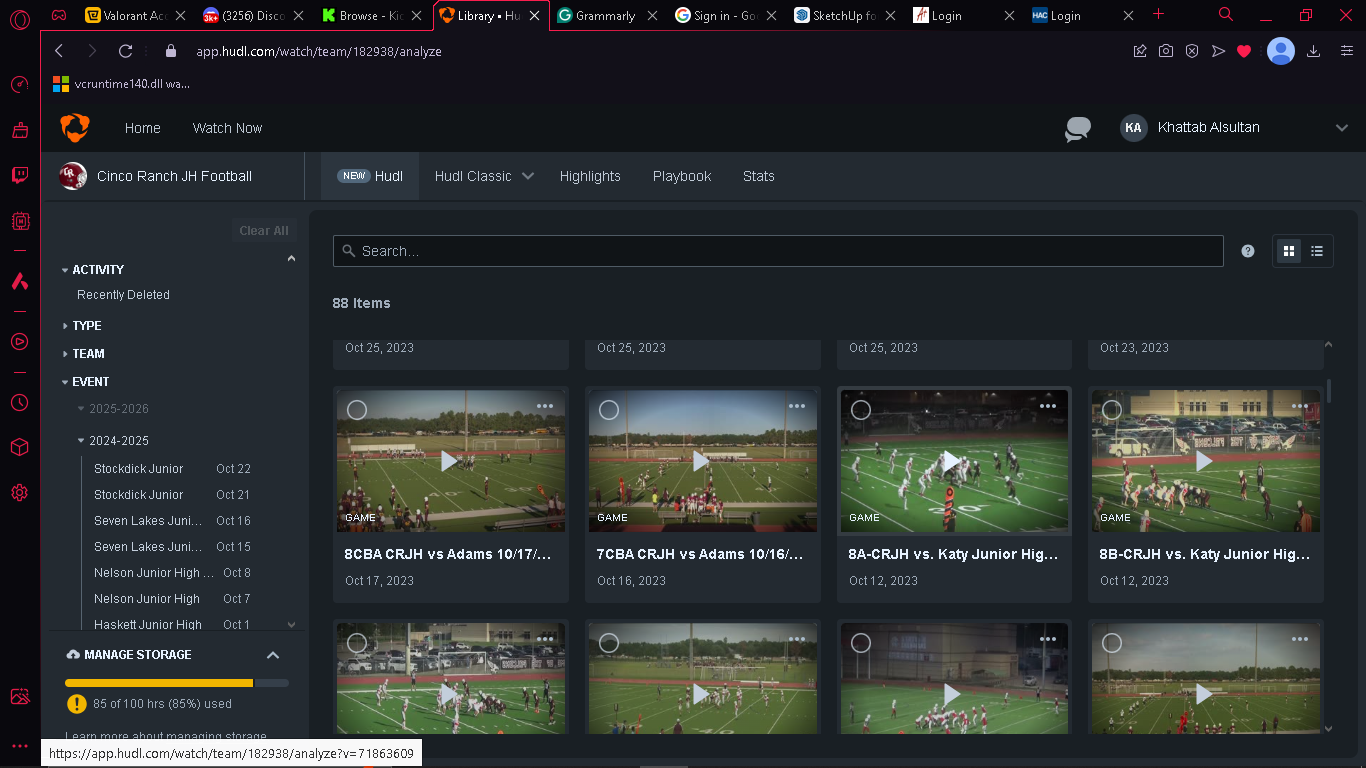The width and height of the screenshot is (1366, 768).
Task: Open options menu for 8CBA CRJH vs Adams
Action: point(545,406)
